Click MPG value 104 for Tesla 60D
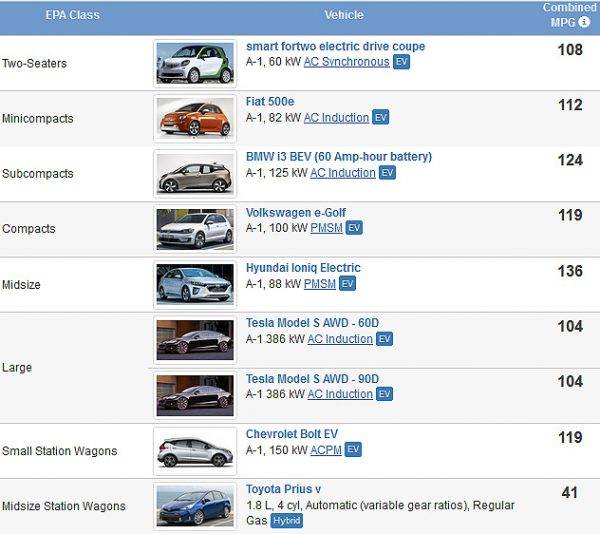This screenshot has height=534, width=600. coord(570,326)
